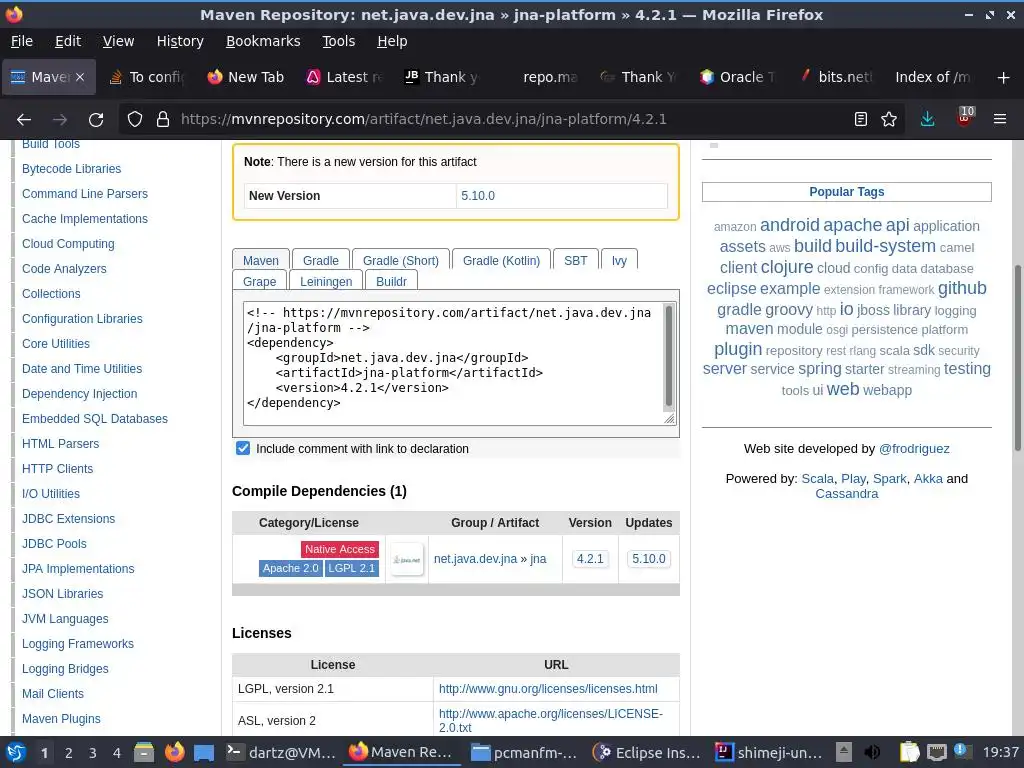Select the Buildr tab

click(x=391, y=281)
